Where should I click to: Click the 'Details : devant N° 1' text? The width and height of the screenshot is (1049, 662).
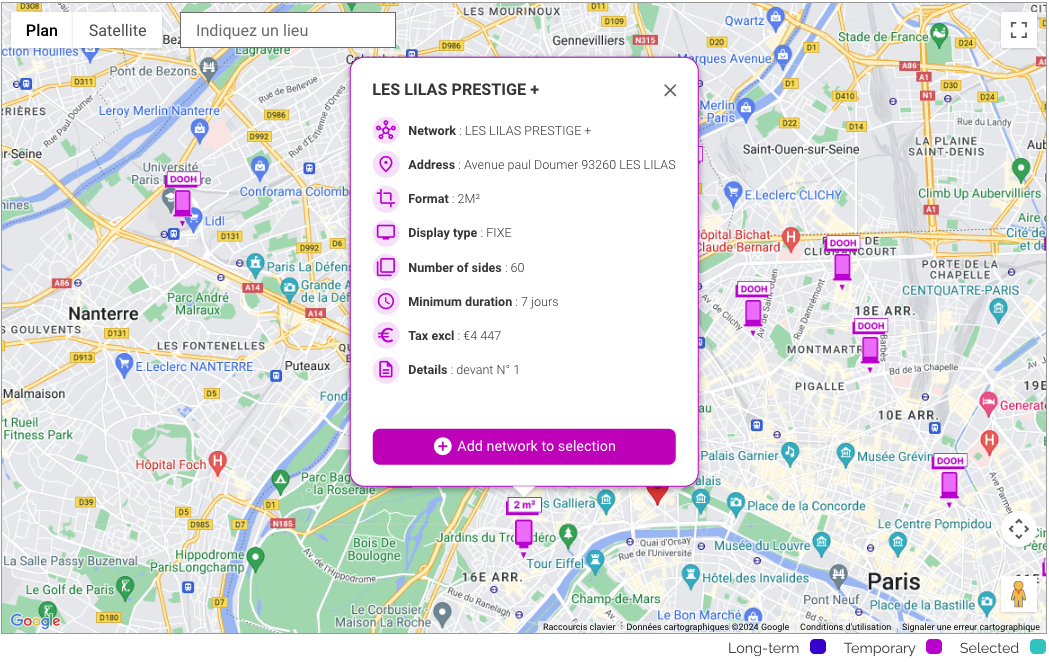tap(464, 370)
